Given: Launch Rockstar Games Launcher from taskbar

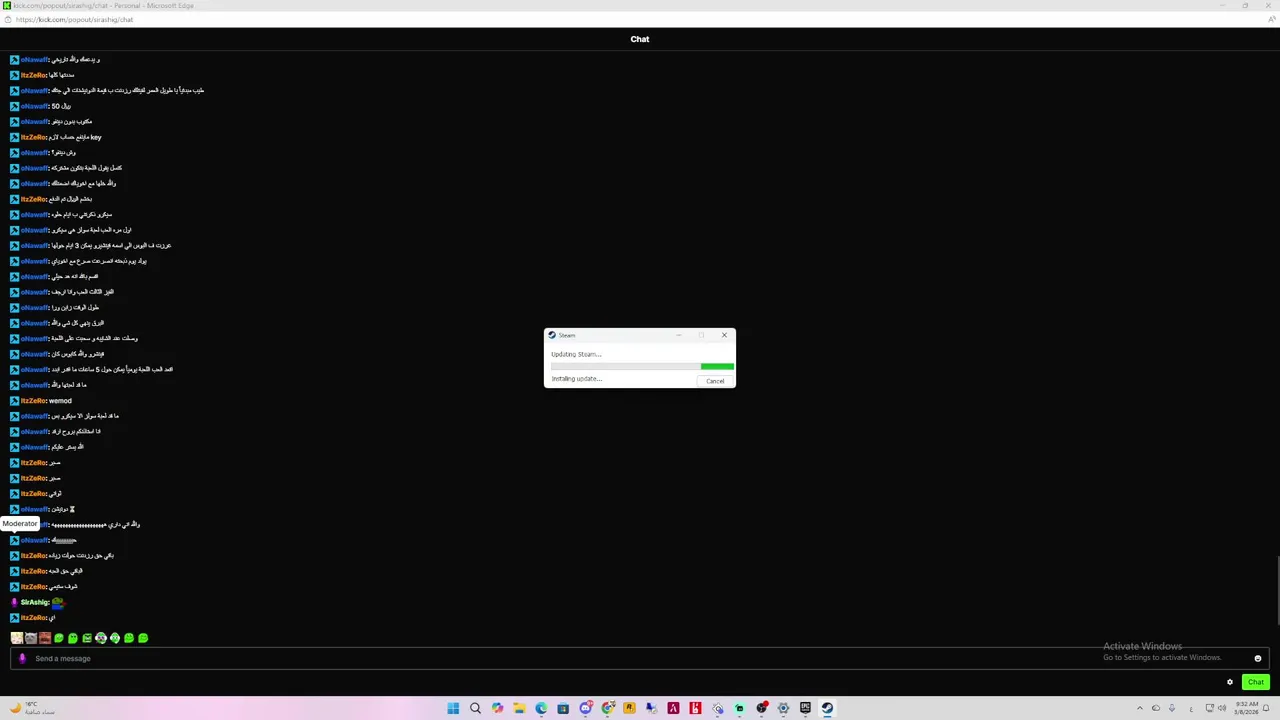Looking at the screenshot, I should tap(629, 708).
